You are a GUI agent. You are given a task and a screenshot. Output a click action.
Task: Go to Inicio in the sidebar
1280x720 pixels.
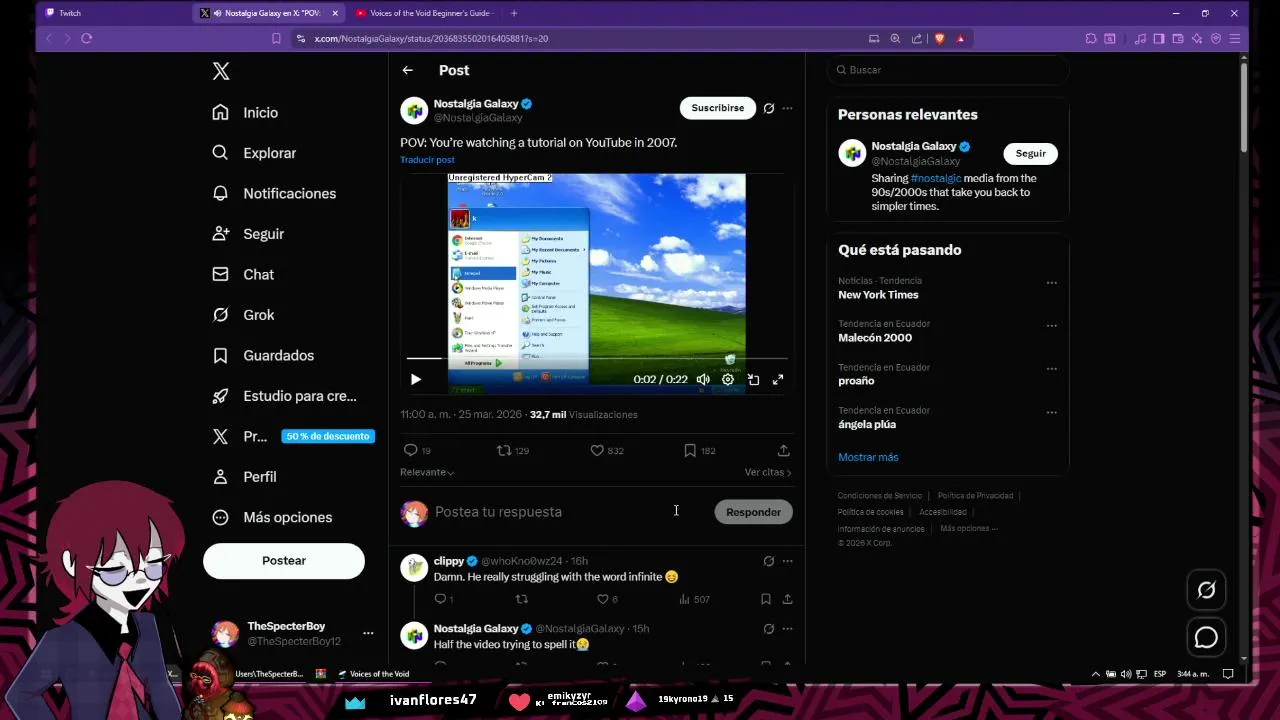click(x=245, y=113)
